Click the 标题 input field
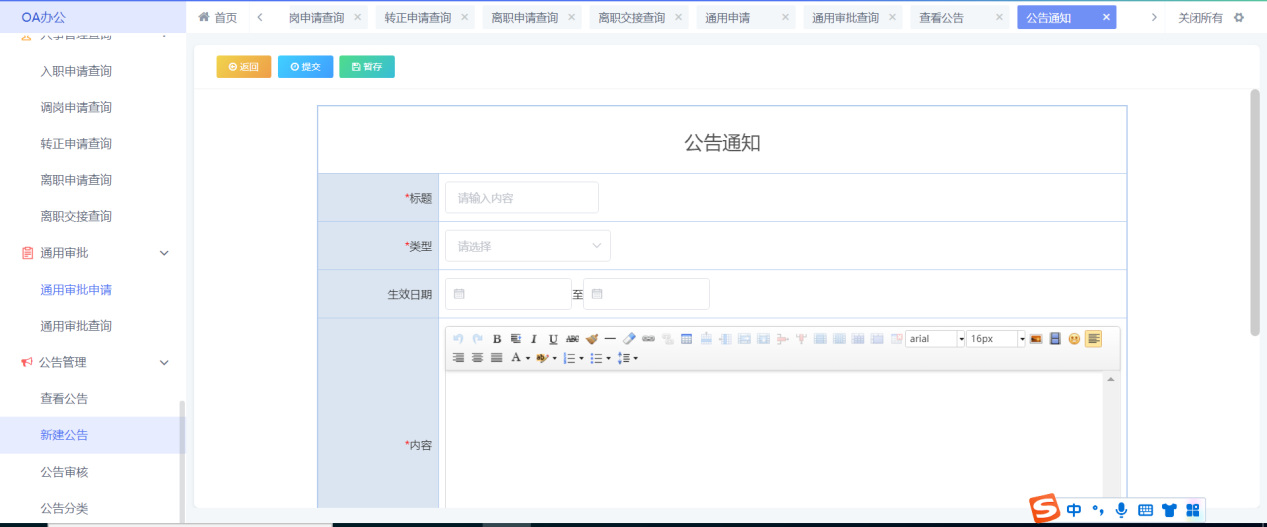 pyautogui.click(x=521, y=198)
